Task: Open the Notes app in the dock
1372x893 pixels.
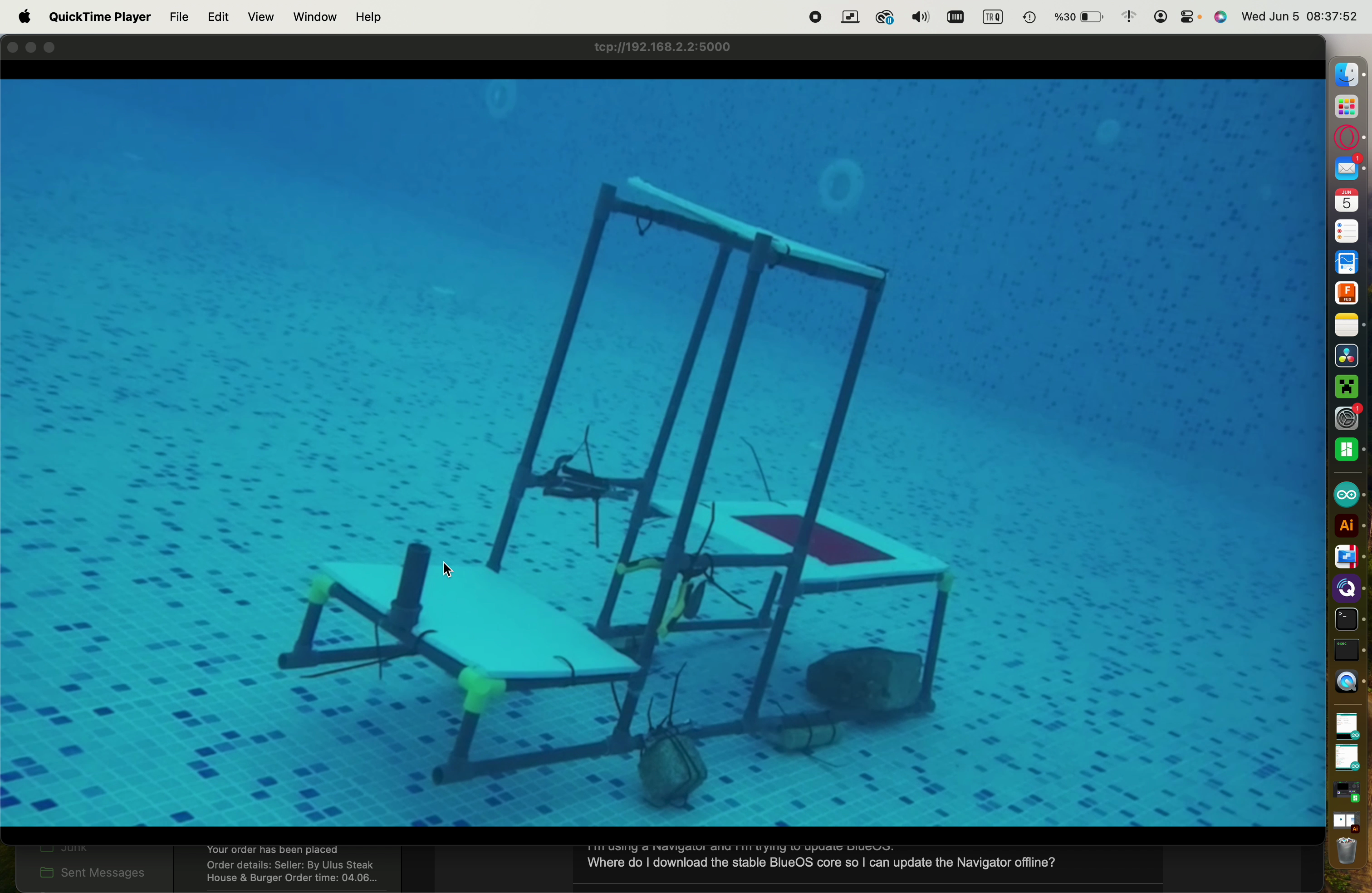Action: pos(1347,325)
